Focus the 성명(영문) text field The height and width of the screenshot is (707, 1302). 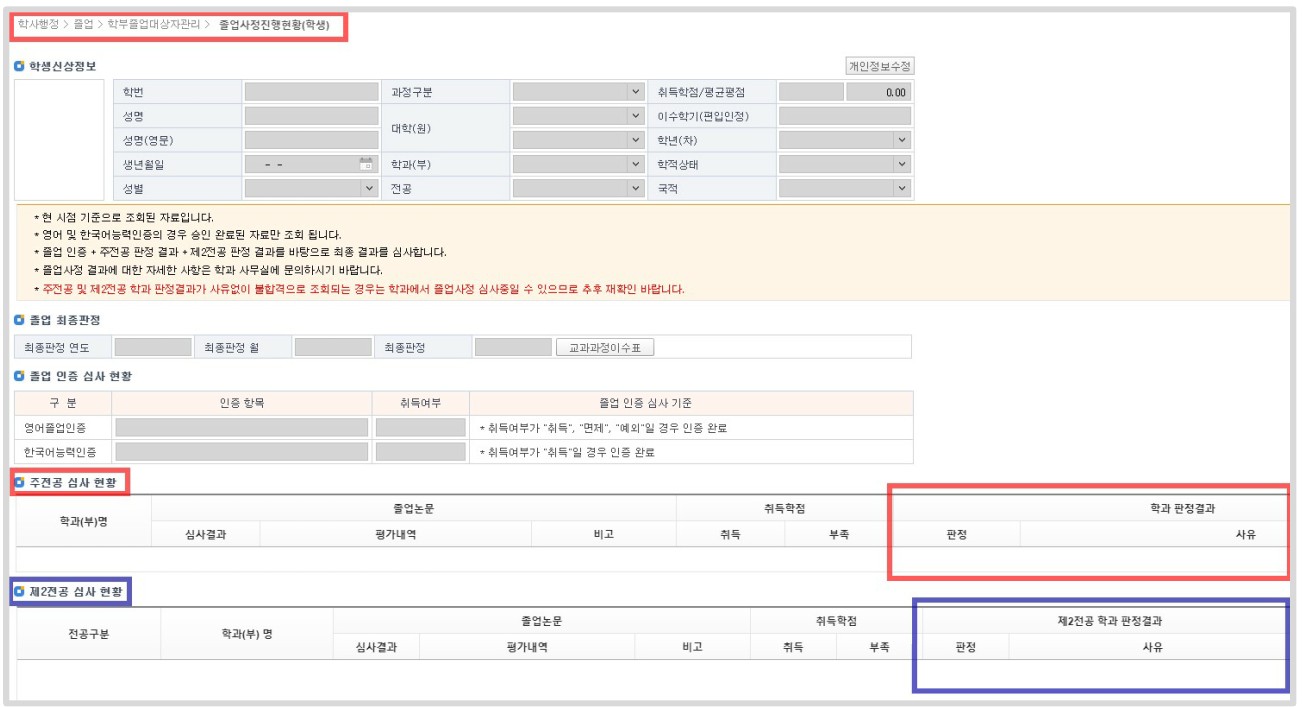pos(311,140)
